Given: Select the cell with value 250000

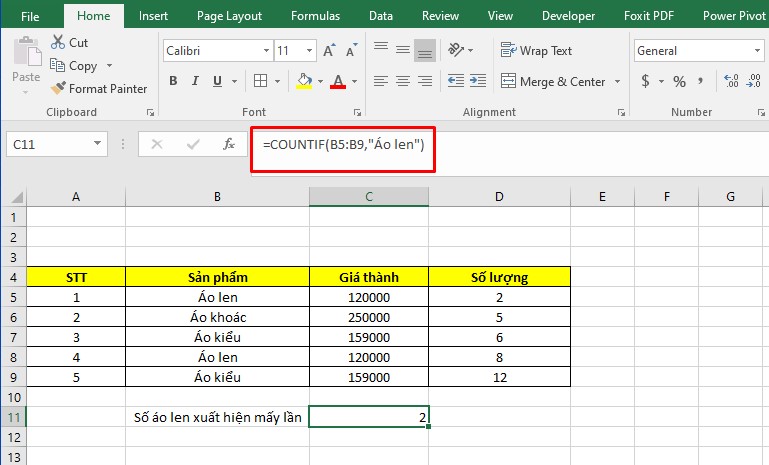Looking at the screenshot, I should 369,317.
